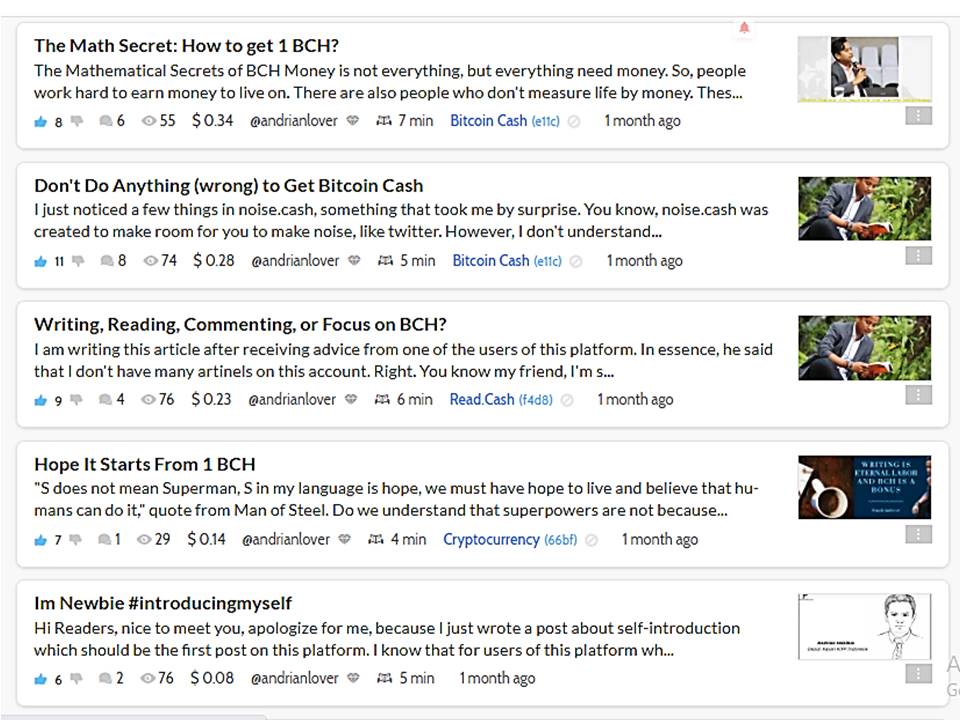960x720 pixels.
Task: Open Bitcoin Cash (e11c) community on 'The Math Secret'
Action: point(504,121)
